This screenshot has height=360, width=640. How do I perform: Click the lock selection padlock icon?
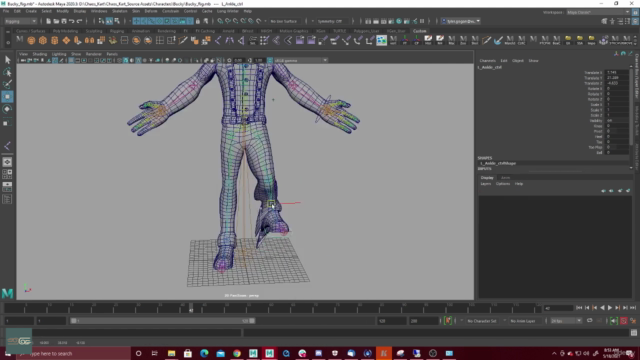[198, 21]
